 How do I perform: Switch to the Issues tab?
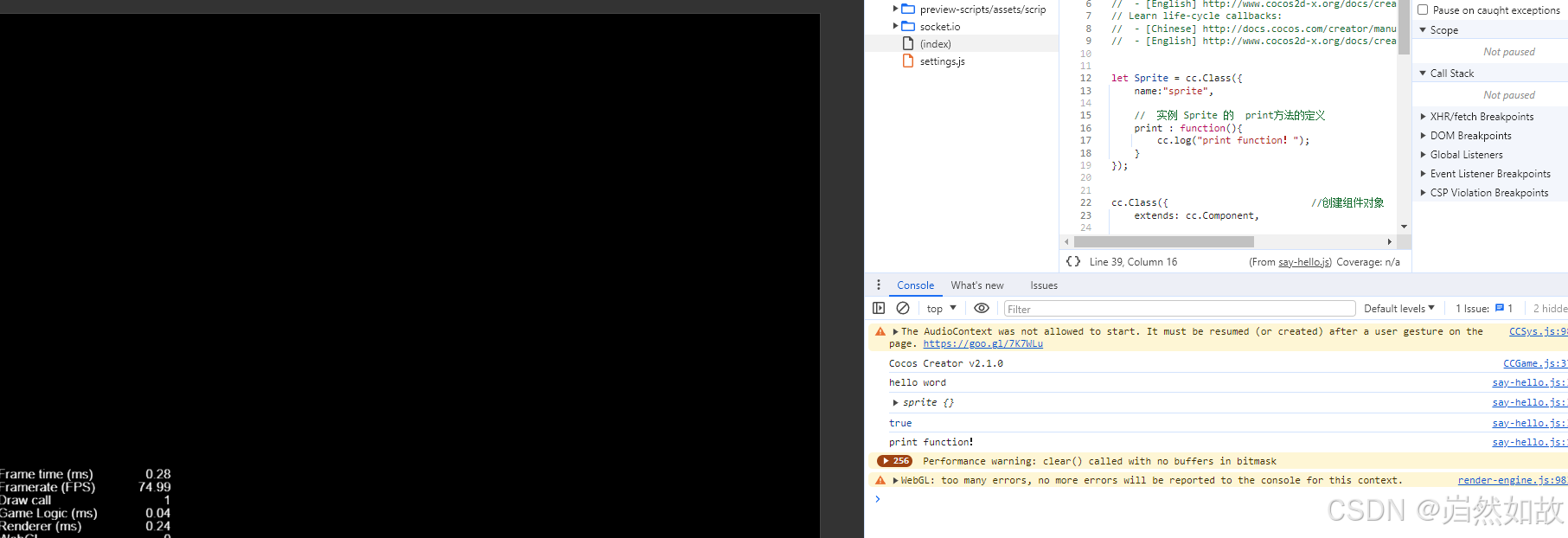click(1044, 285)
